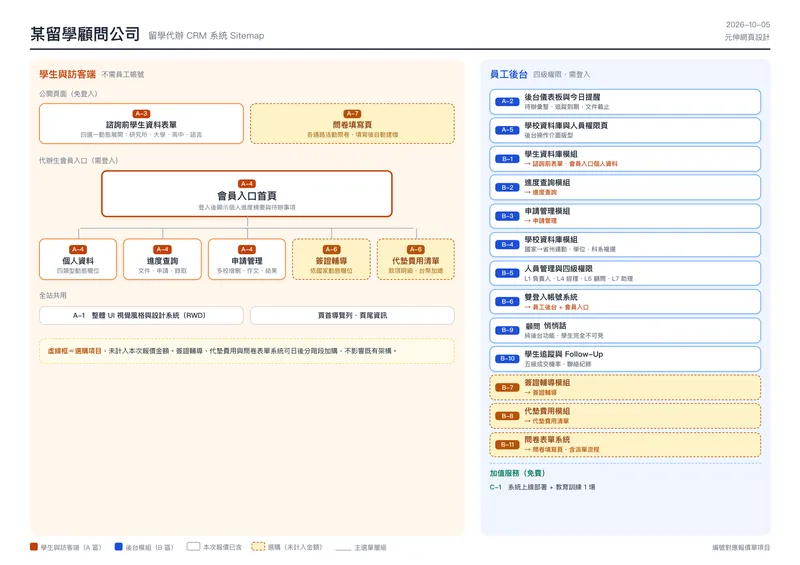Click the 留學代辦 CRM 系統 Sitemap subtitle

click(x=206, y=36)
